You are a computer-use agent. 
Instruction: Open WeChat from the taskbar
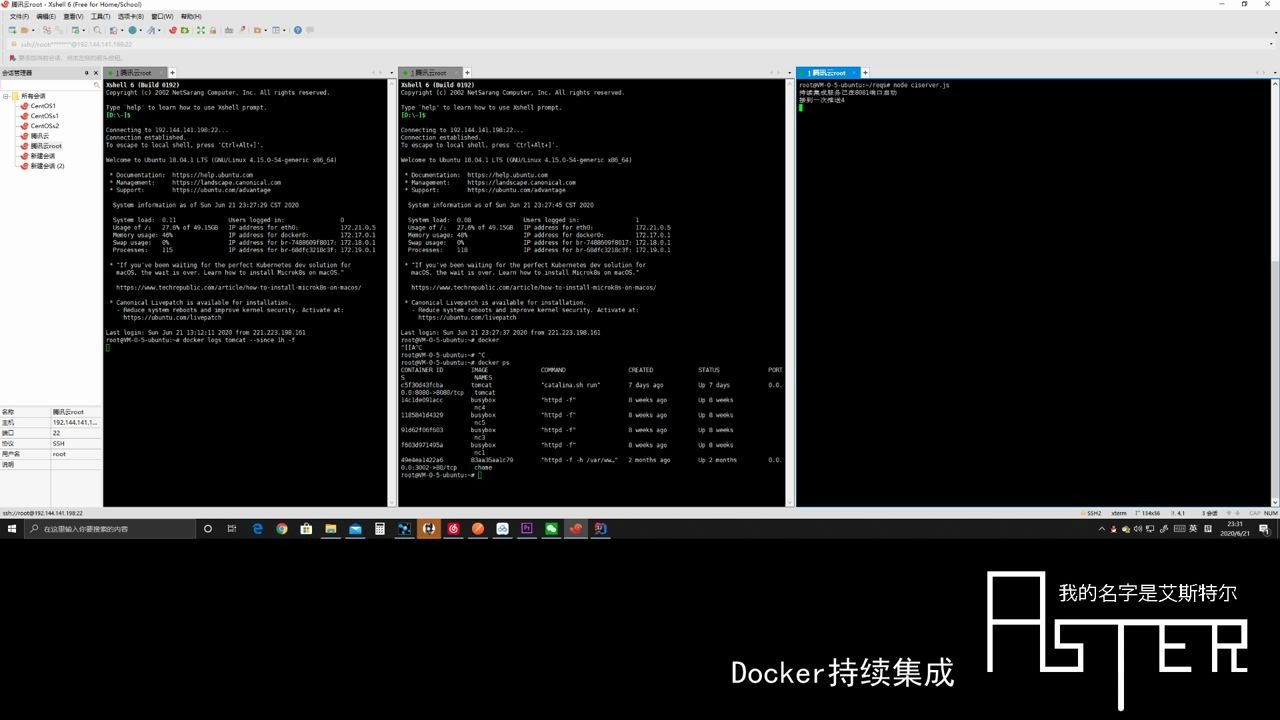pos(551,529)
